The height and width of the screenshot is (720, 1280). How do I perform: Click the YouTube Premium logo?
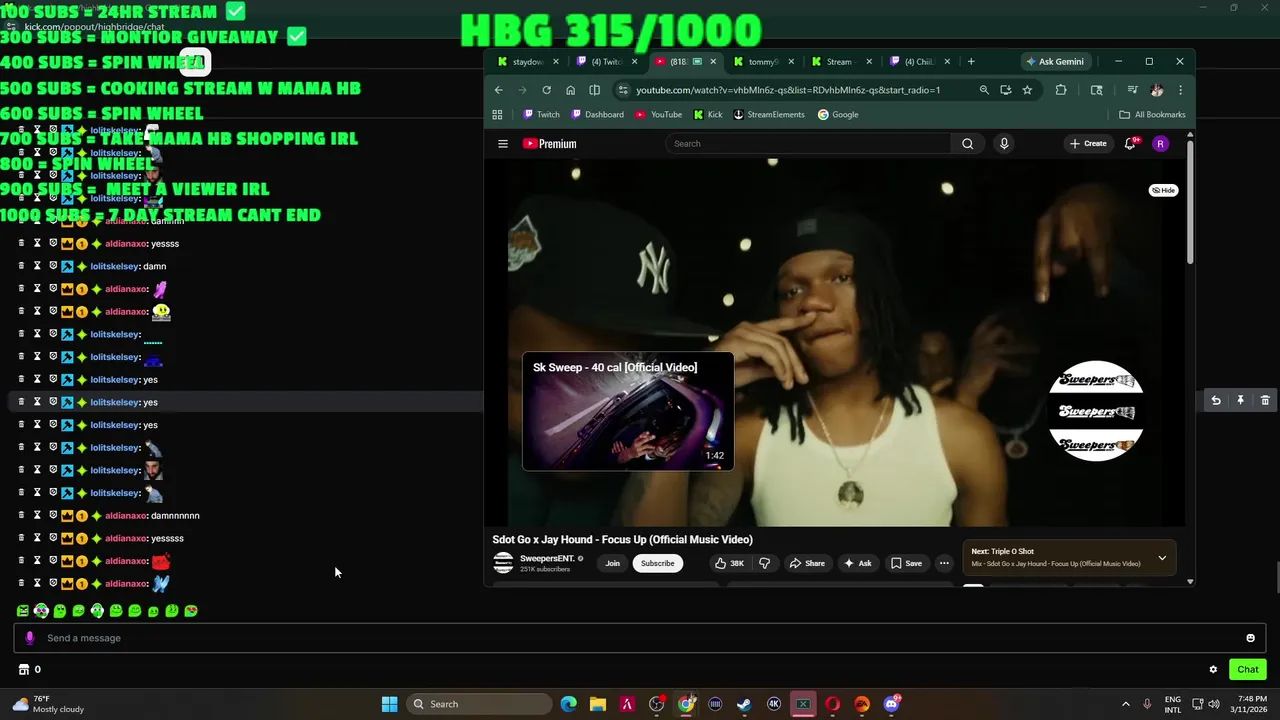[550, 144]
